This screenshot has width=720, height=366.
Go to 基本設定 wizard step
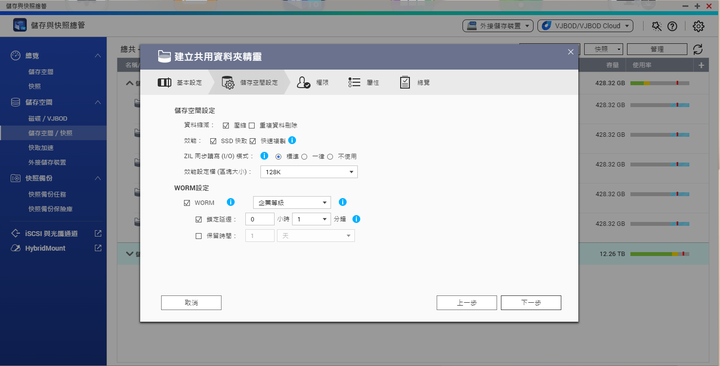click(x=180, y=83)
